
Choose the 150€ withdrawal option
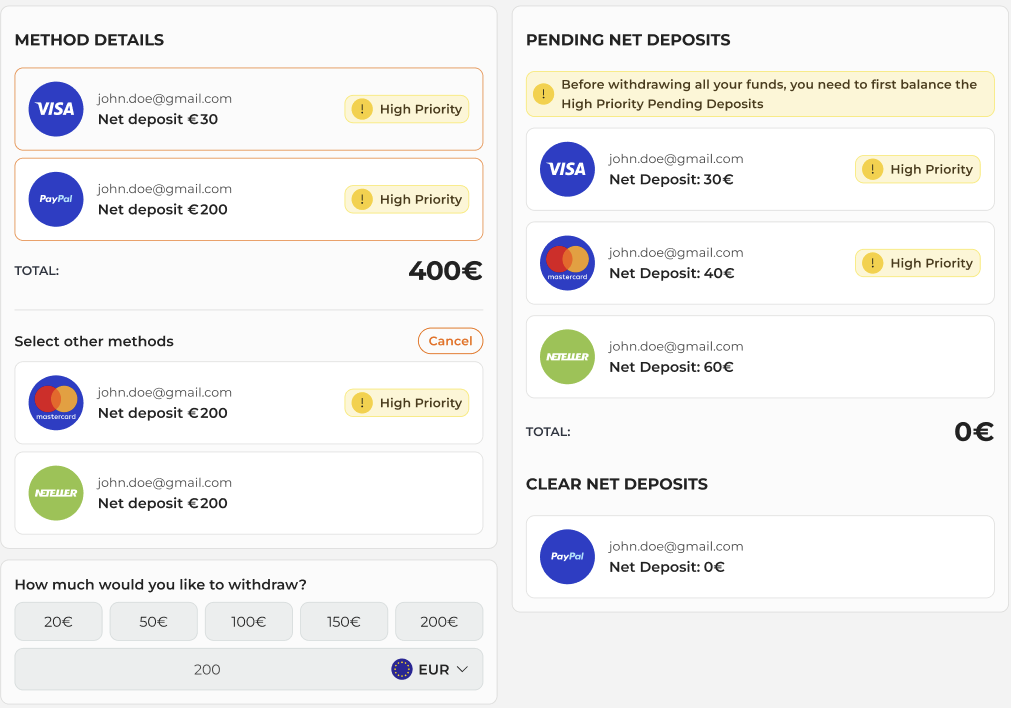tap(343, 621)
